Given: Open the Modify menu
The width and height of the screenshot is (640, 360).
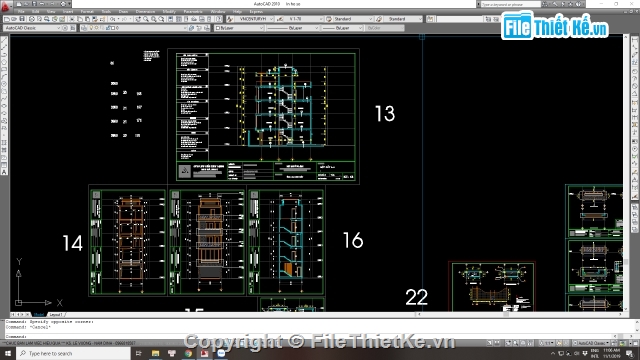Looking at the screenshot, I should coord(169,11).
